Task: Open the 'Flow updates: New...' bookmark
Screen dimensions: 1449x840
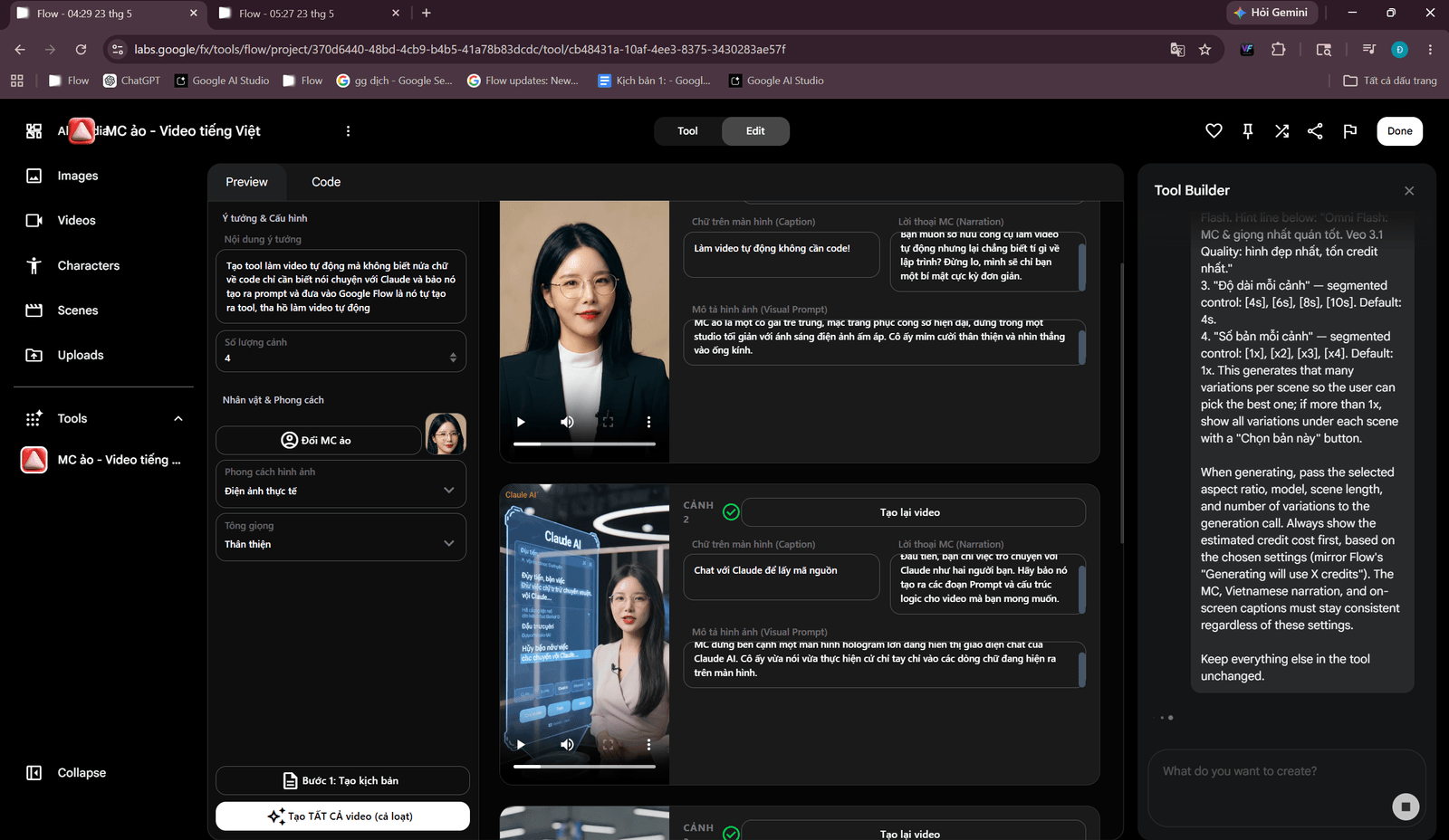Action: [523, 81]
